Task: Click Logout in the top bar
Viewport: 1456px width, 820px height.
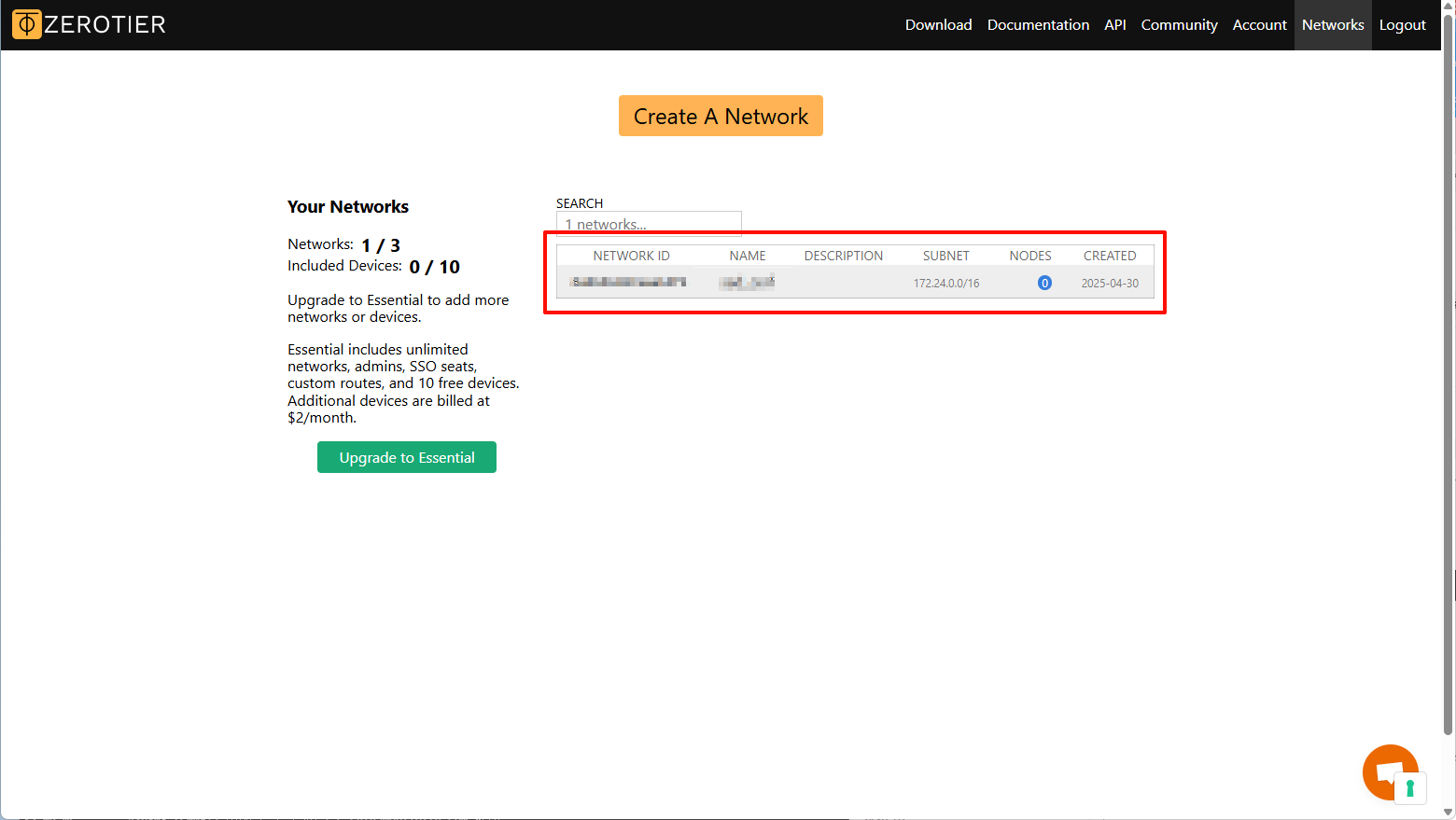Action: click(1402, 25)
